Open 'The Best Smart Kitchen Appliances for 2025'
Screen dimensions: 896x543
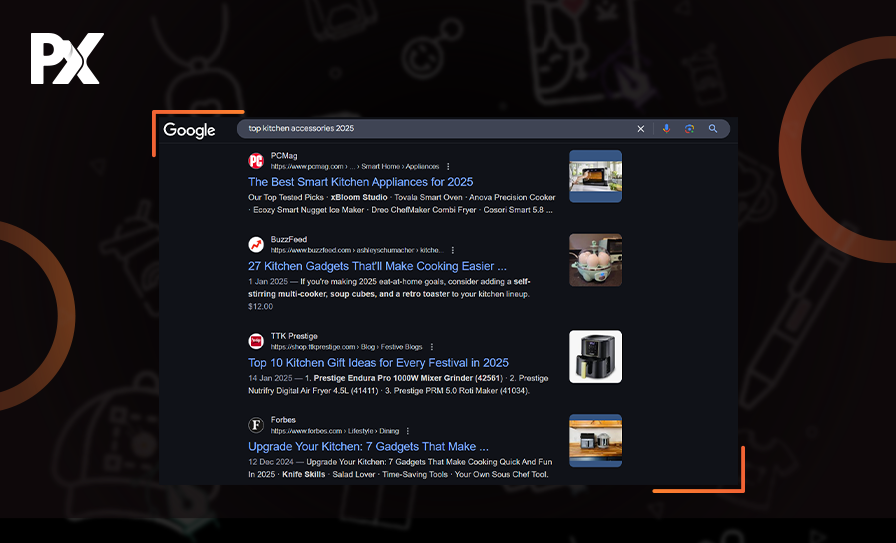tap(360, 182)
